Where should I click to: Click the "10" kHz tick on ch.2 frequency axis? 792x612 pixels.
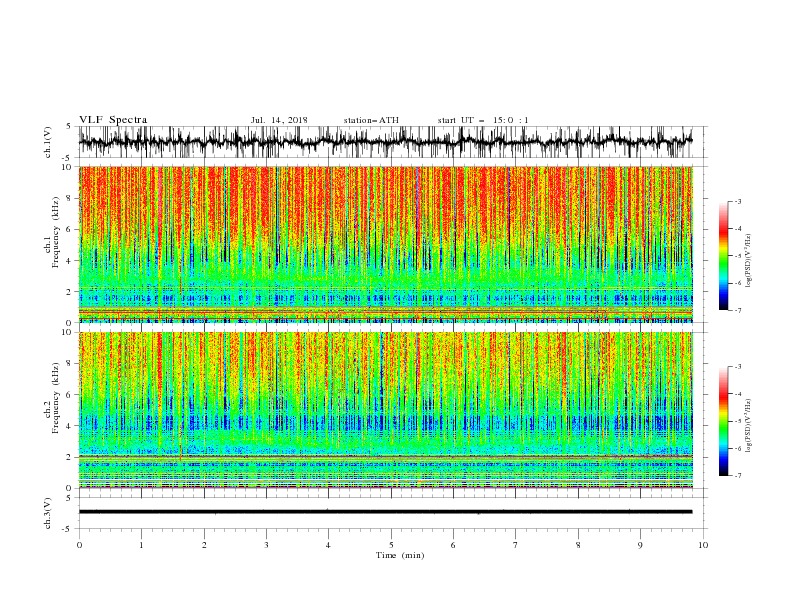click(67, 332)
